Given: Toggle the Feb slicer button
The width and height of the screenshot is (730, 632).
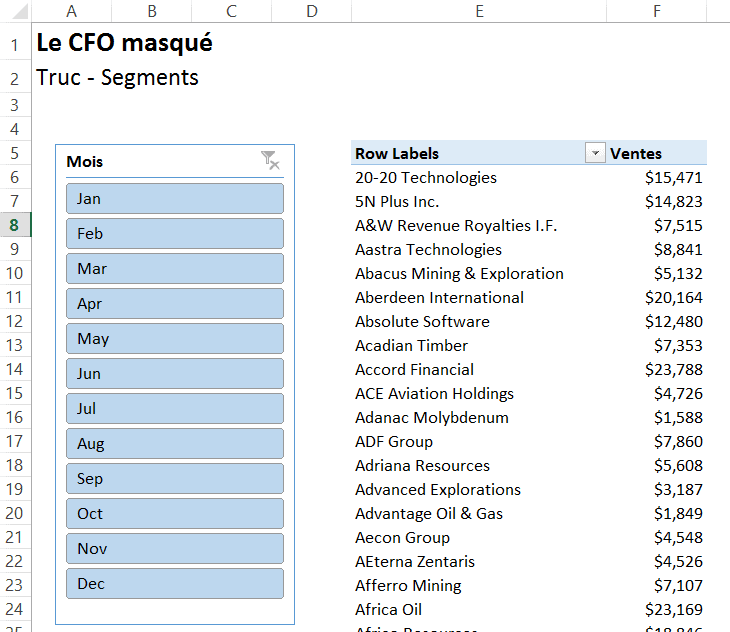Looking at the screenshot, I should pos(175,233).
